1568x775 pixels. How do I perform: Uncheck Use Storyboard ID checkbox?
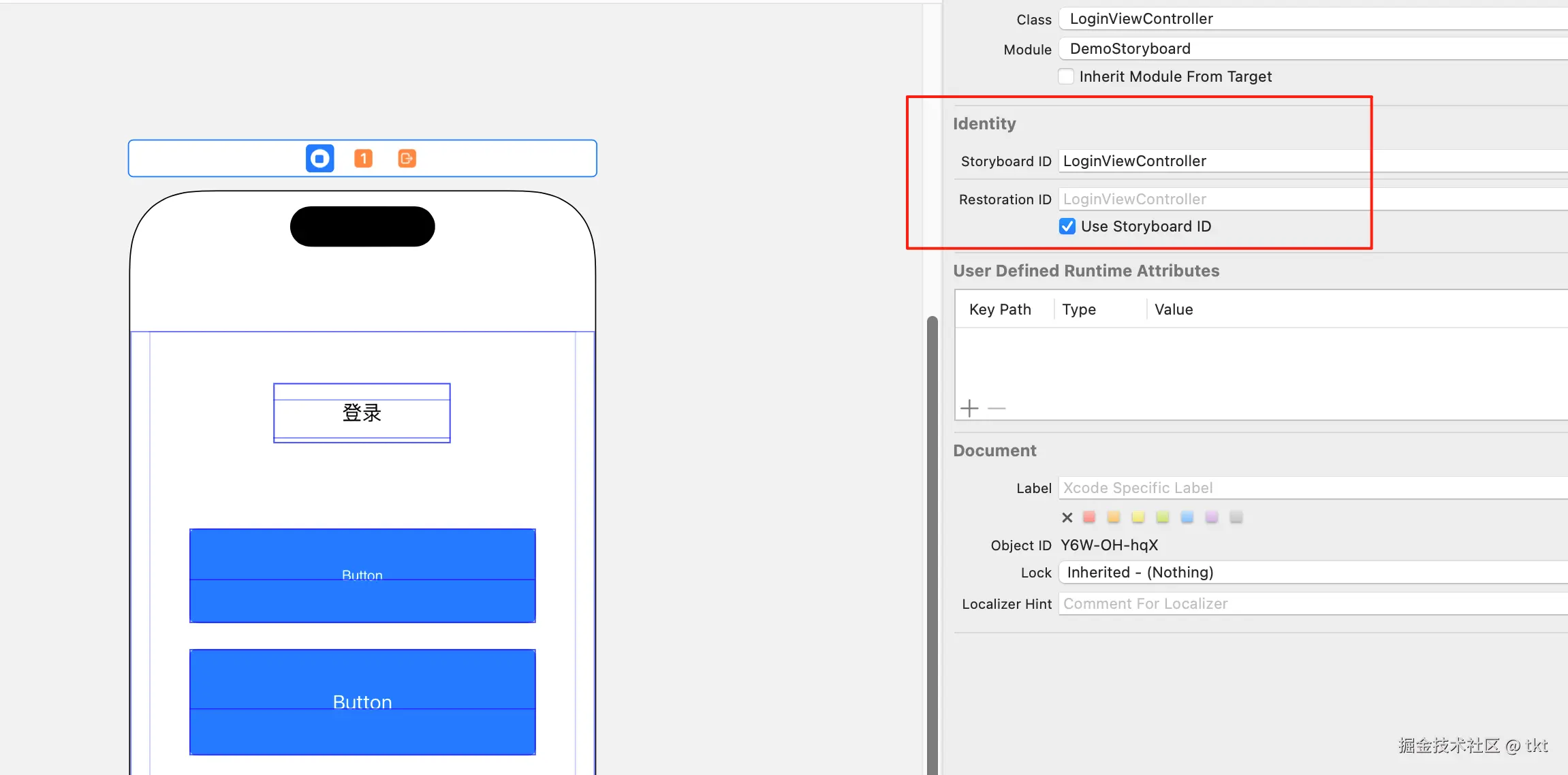pos(1067,226)
